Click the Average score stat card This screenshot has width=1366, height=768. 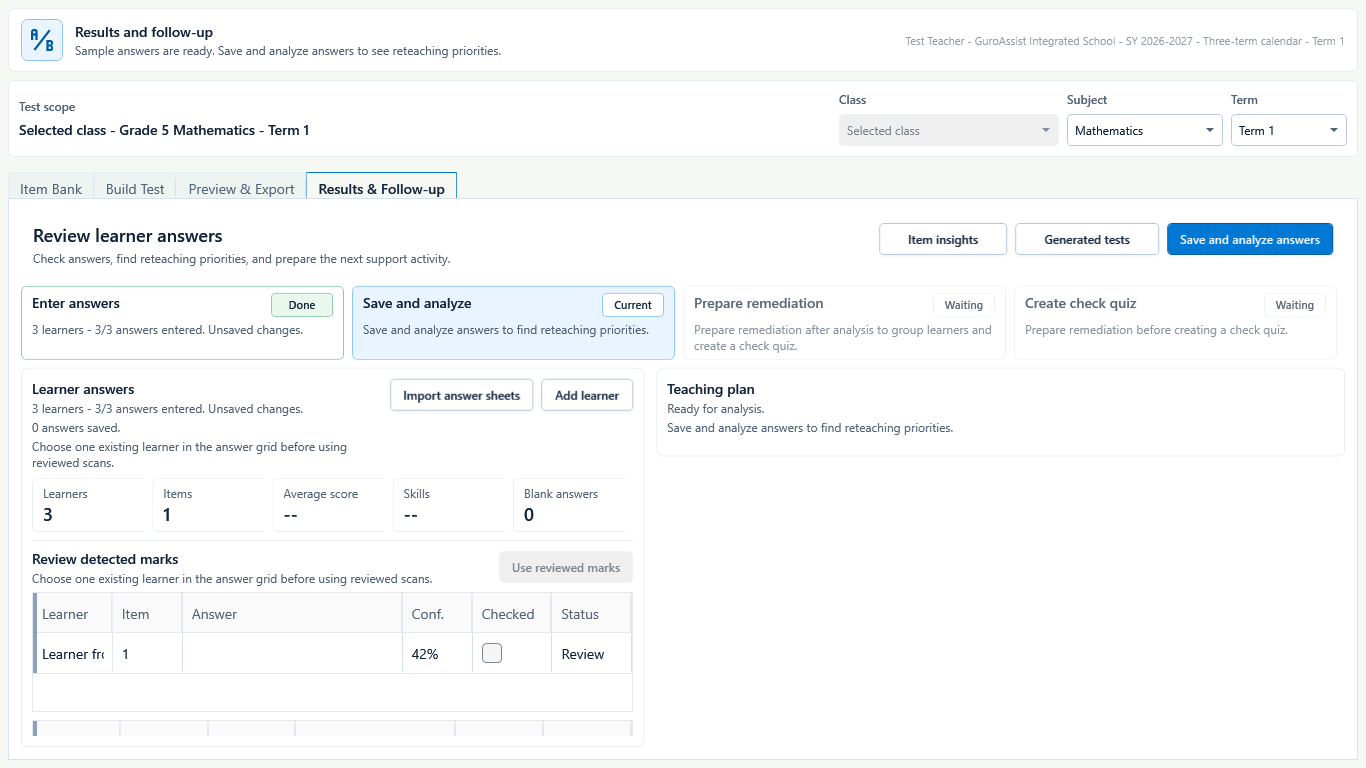(329, 505)
